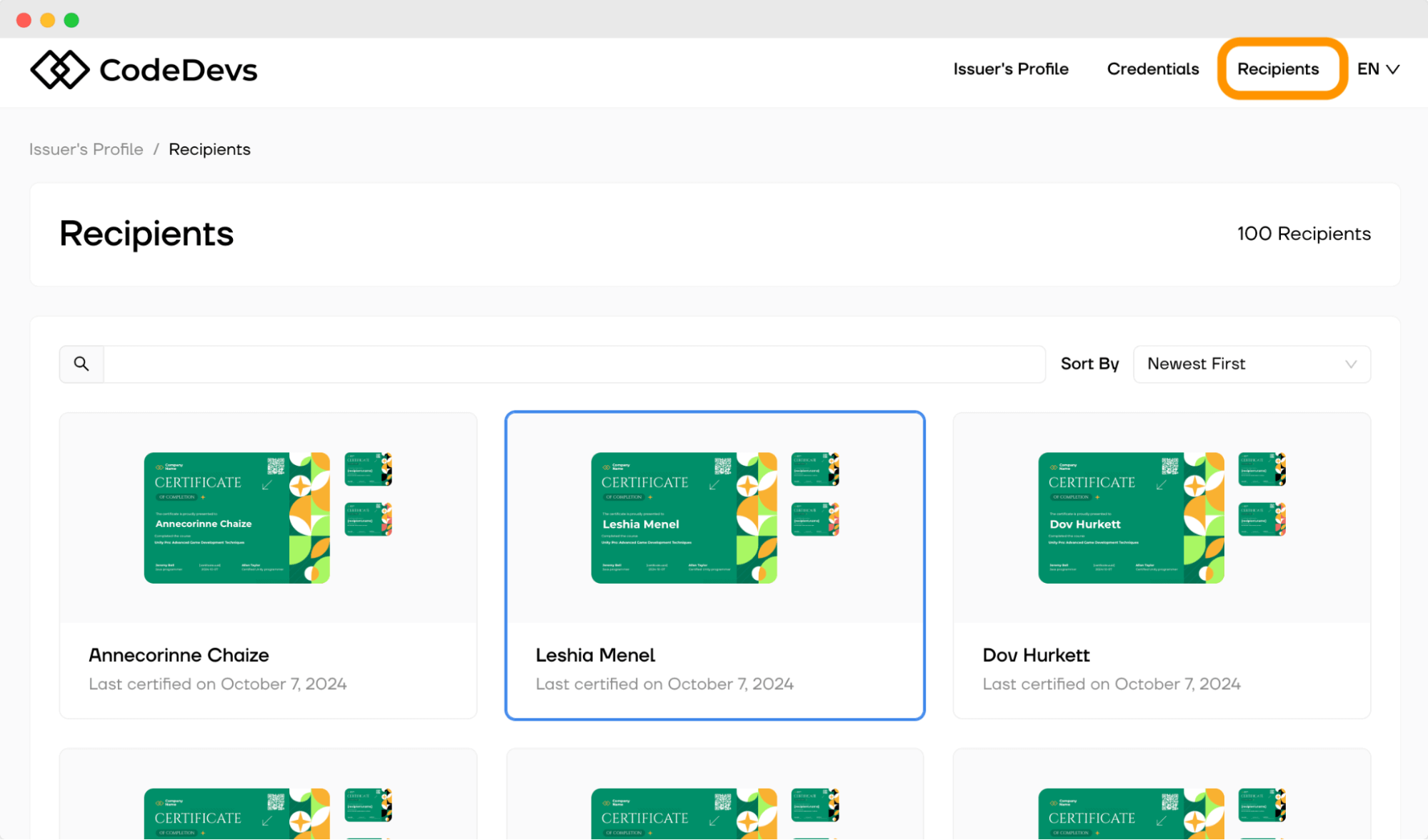Click the Annecorinne Chaize recipient name
The image size is (1428, 840).
pos(179,655)
